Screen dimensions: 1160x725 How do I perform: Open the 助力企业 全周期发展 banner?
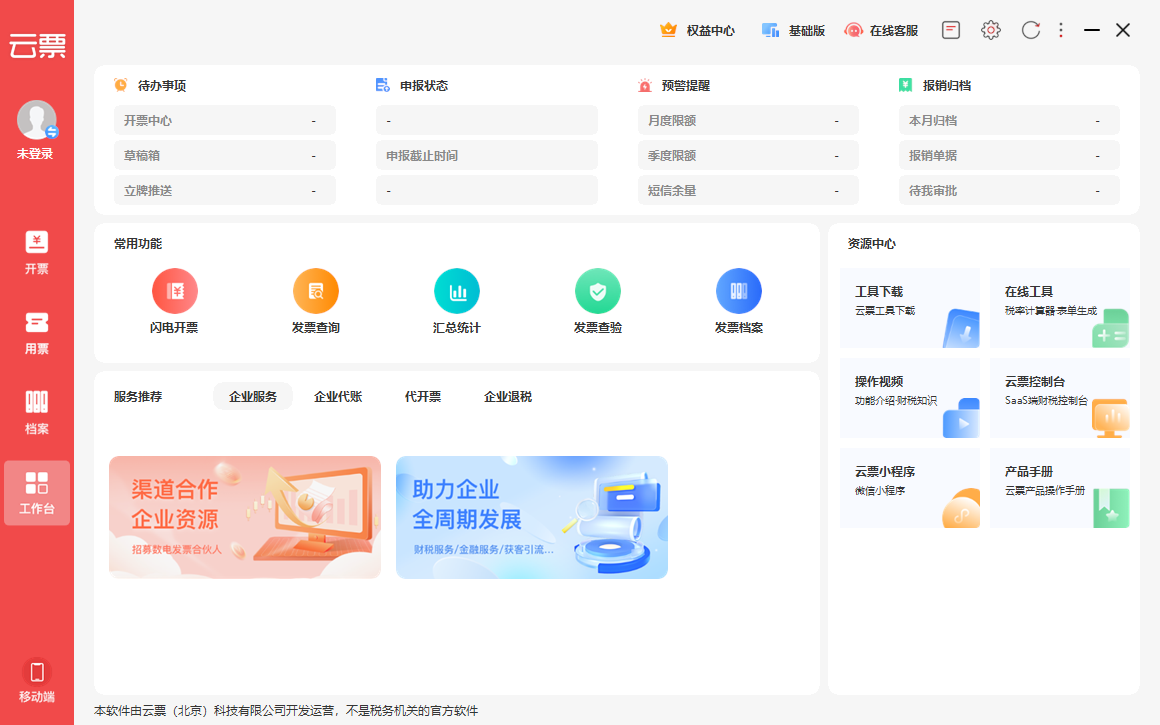[532, 517]
